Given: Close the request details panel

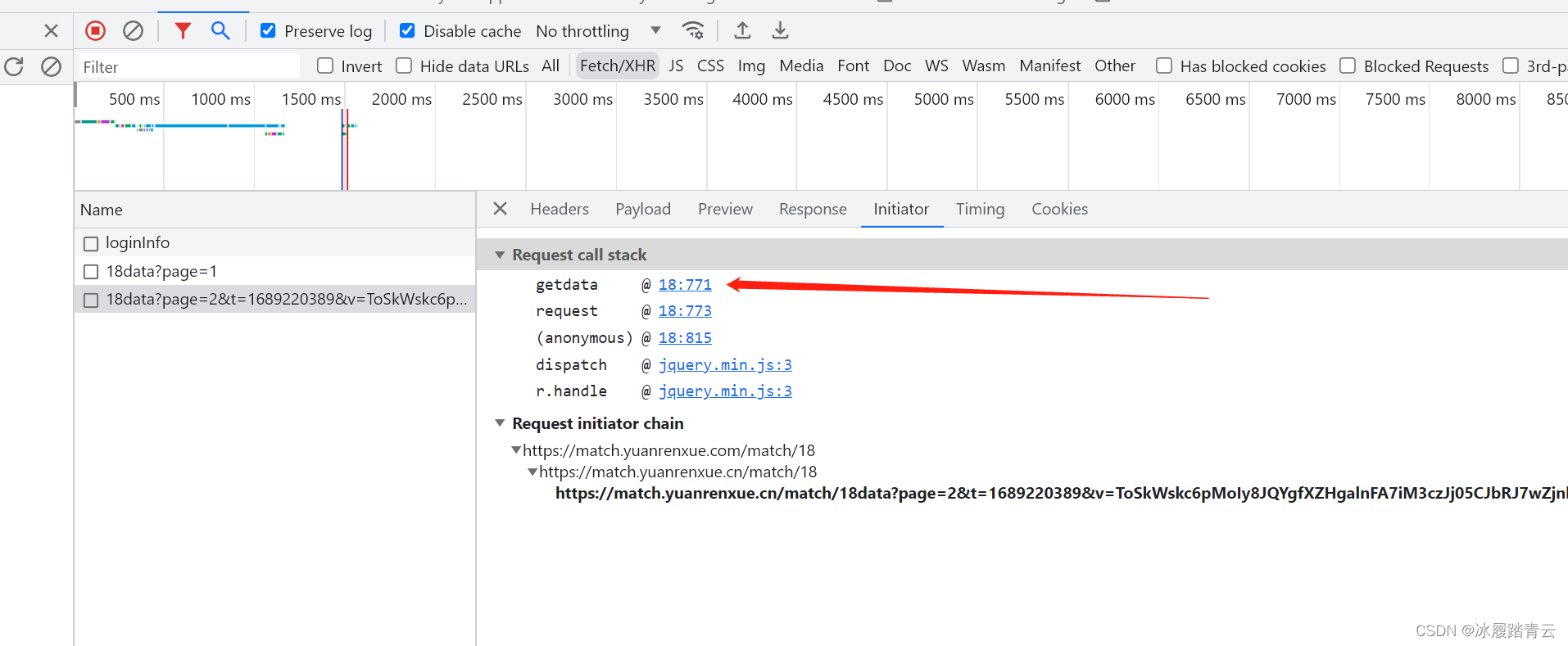Looking at the screenshot, I should [500, 209].
